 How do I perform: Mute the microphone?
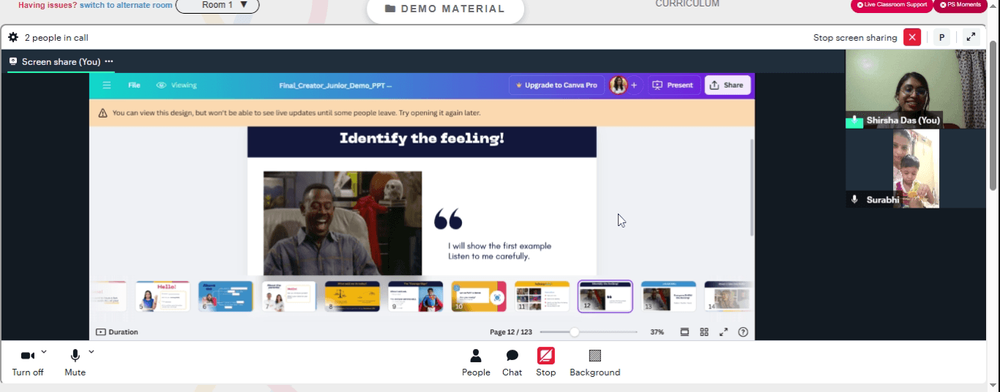click(75, 363)
